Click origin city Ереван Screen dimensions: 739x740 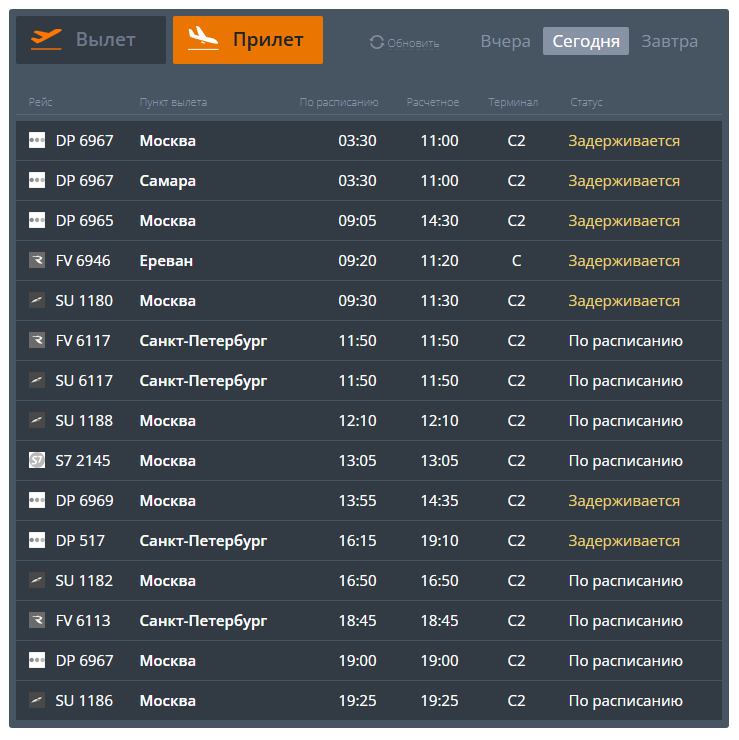(166, 261)
